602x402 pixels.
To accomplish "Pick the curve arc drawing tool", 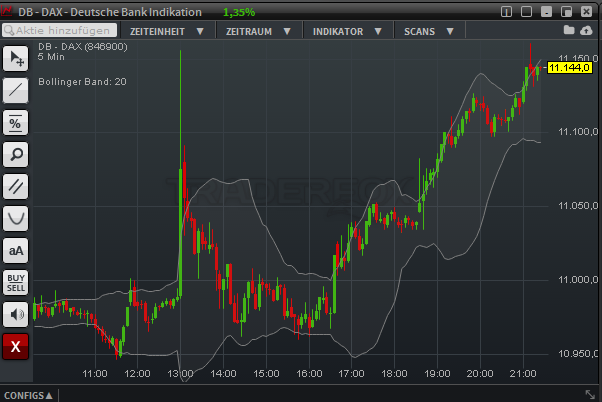I will 16,219.
